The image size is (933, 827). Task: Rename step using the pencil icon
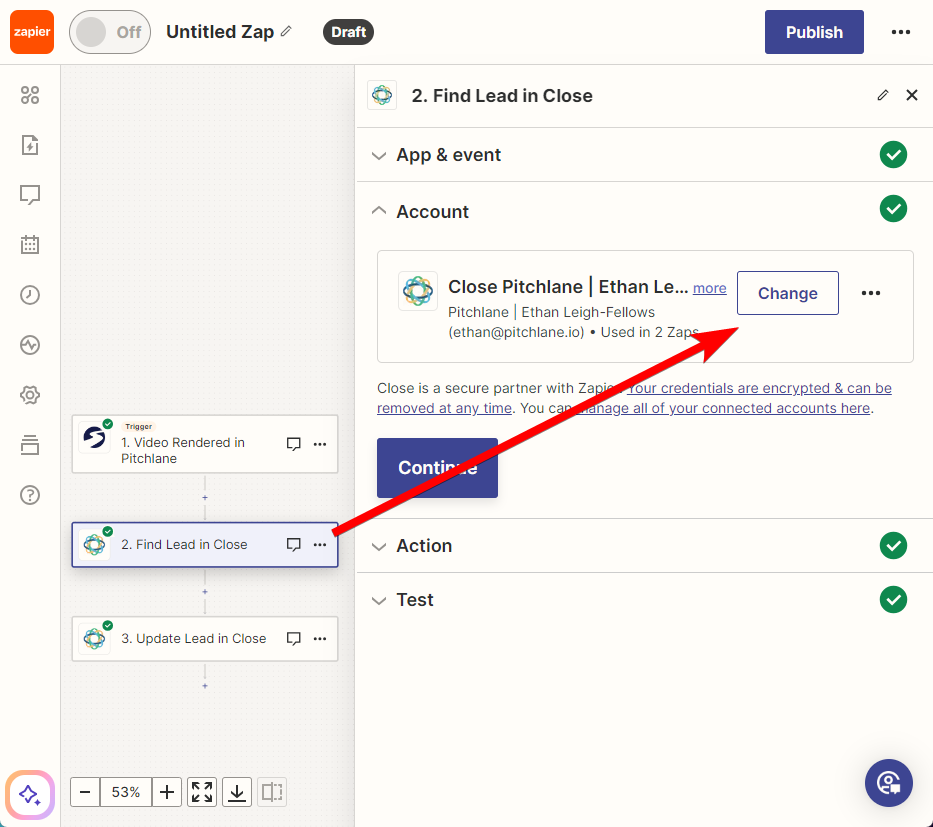point(883,95)
